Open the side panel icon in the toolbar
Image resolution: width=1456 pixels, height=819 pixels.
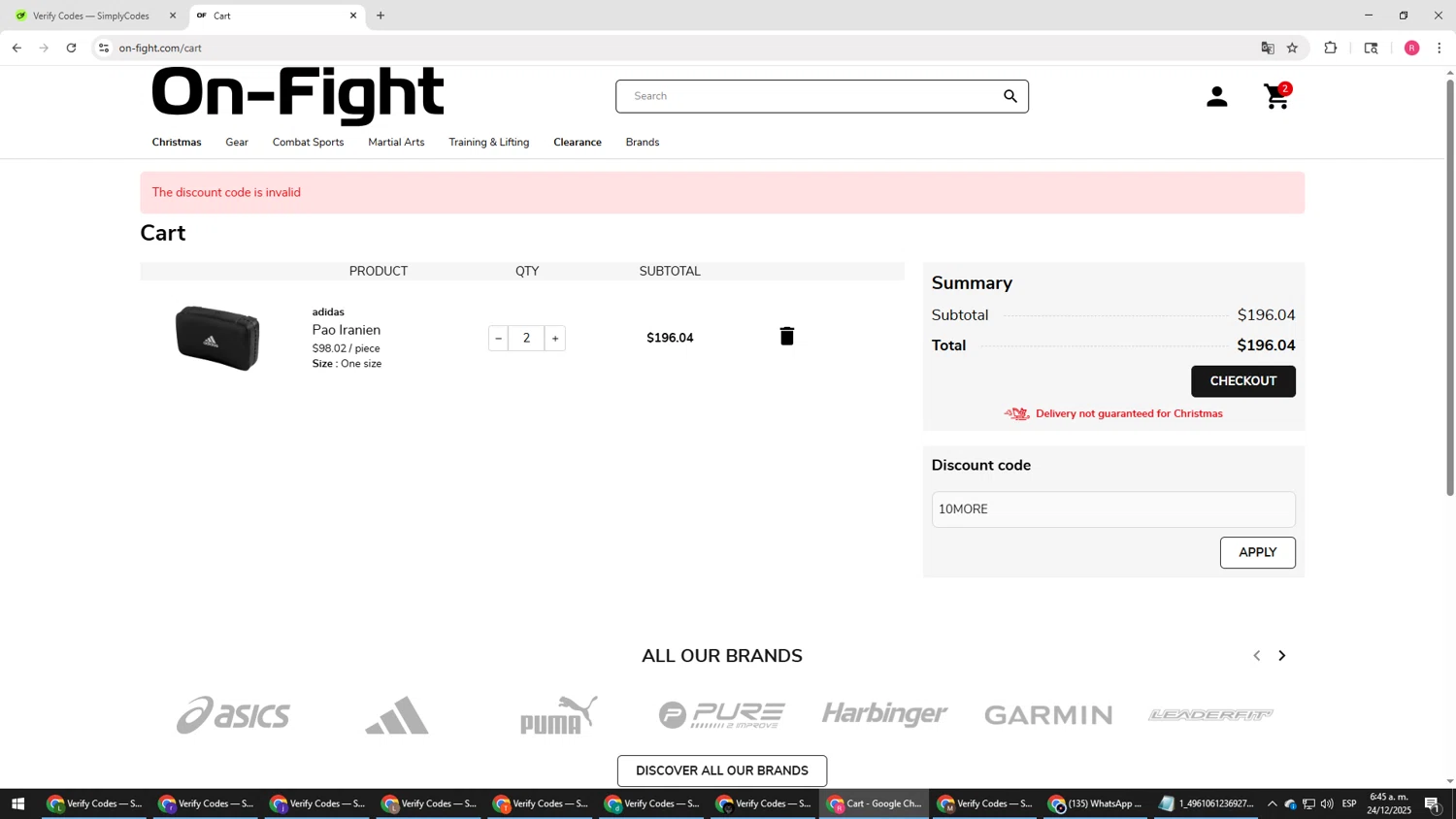tap(1372, 48)
